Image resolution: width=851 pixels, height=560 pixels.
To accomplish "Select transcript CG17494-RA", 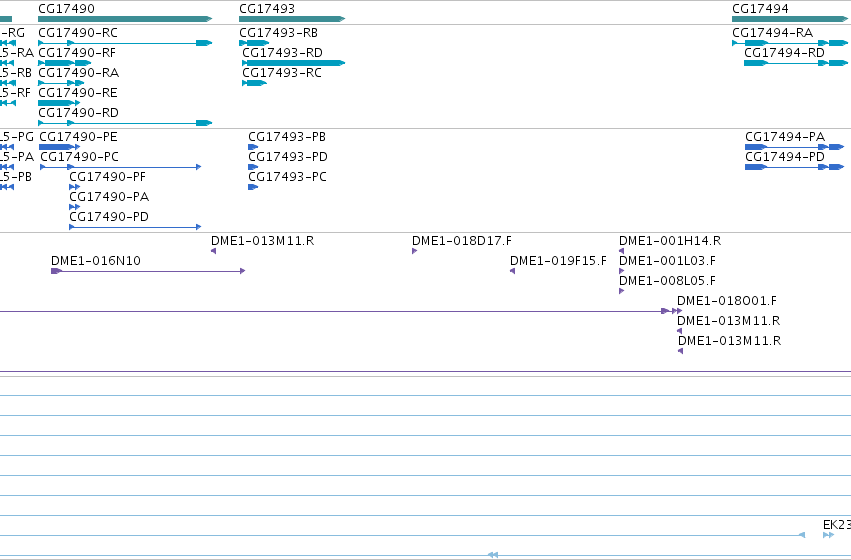I will pos(772,33).
